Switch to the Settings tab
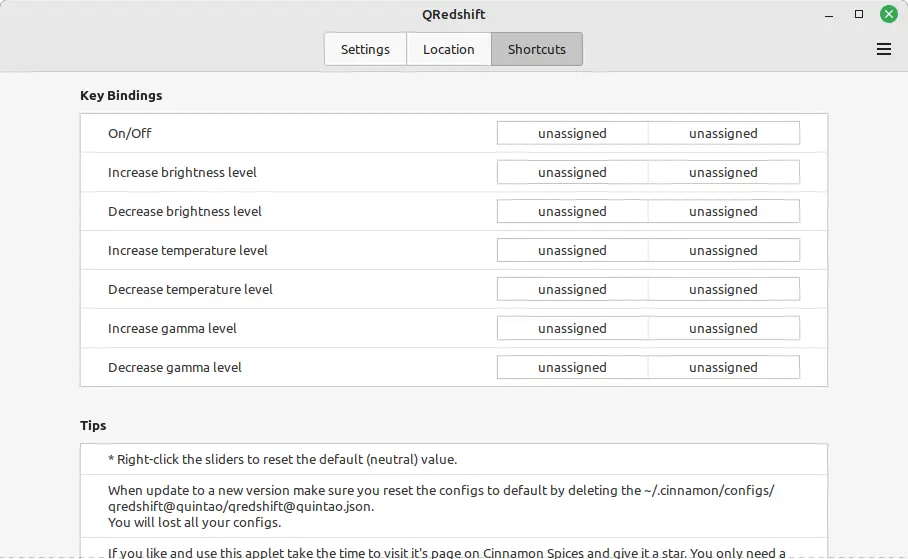The image size is (908, 559). coord(365,49)
